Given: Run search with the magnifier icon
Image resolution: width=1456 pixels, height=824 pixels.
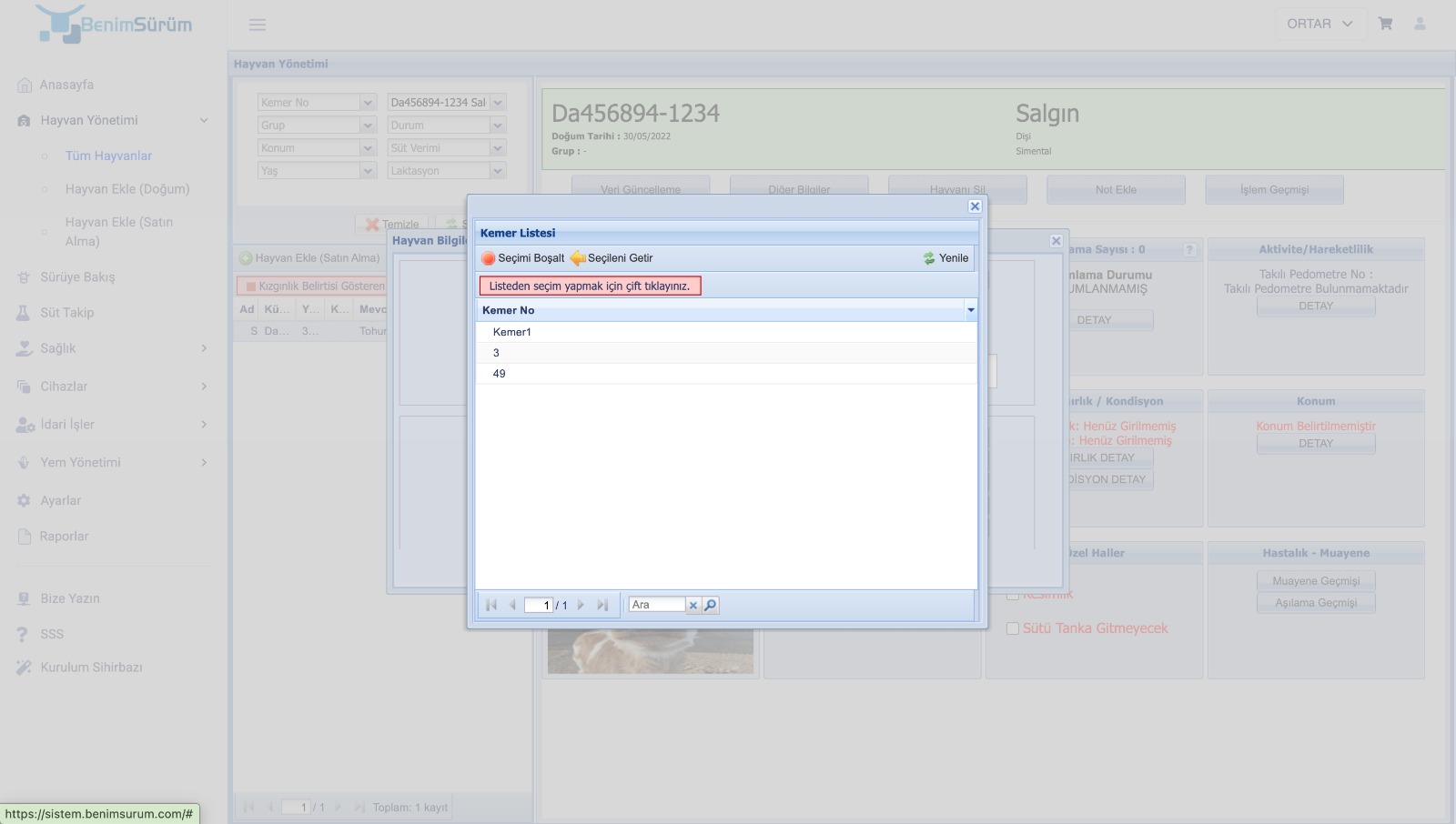Looking at the screenshot, I should tap(711, 605).
